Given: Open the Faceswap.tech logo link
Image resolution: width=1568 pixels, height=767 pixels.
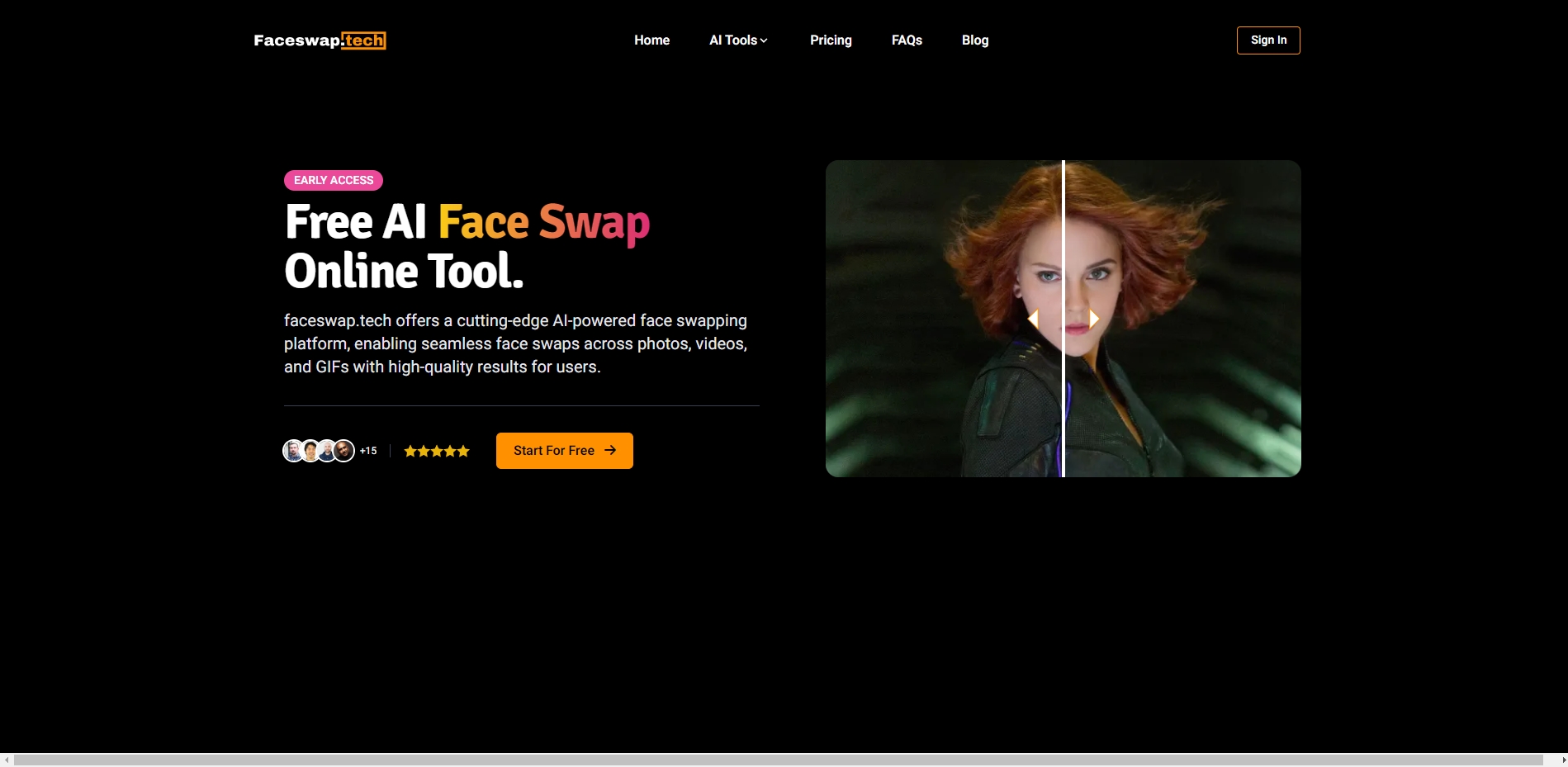Looking at the screenshot, I should pos(320,40).
